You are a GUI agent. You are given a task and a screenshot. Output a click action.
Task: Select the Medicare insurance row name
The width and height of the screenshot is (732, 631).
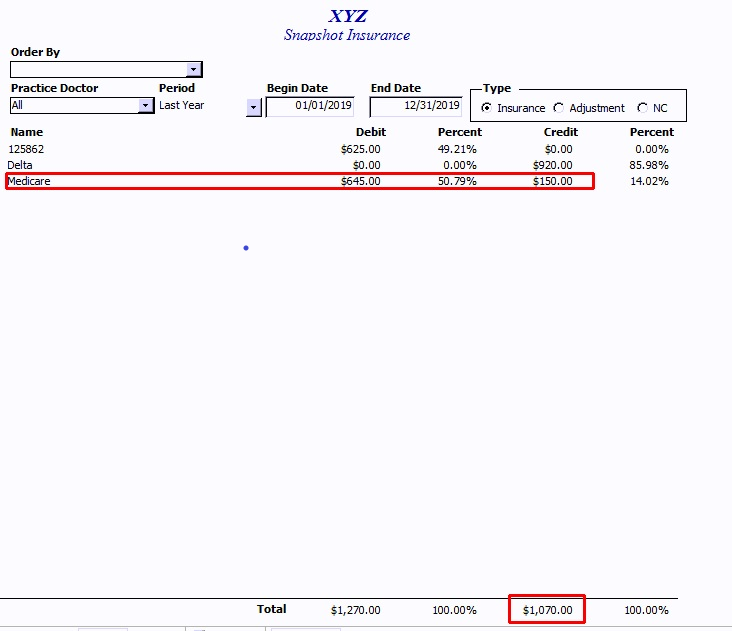(29, 181)
